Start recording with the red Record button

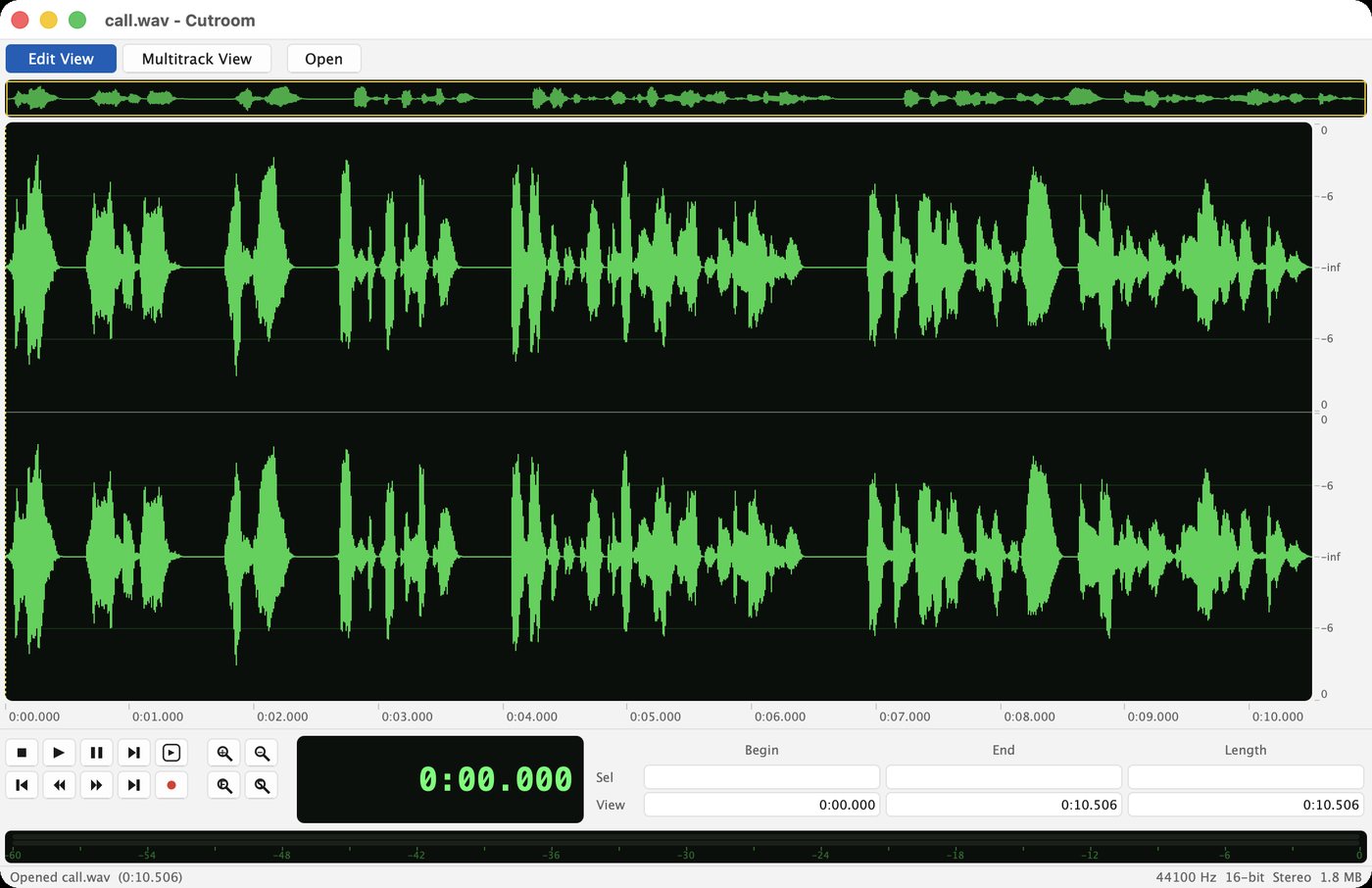tap(171, 785)
